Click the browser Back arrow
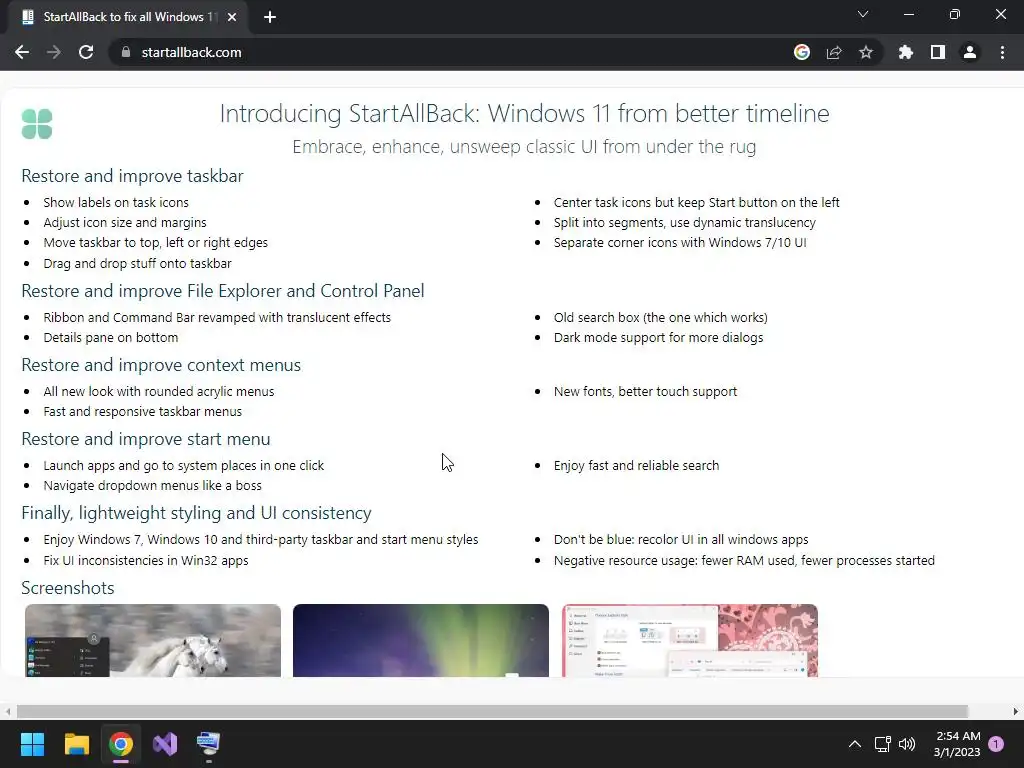 tap(22, 52)
